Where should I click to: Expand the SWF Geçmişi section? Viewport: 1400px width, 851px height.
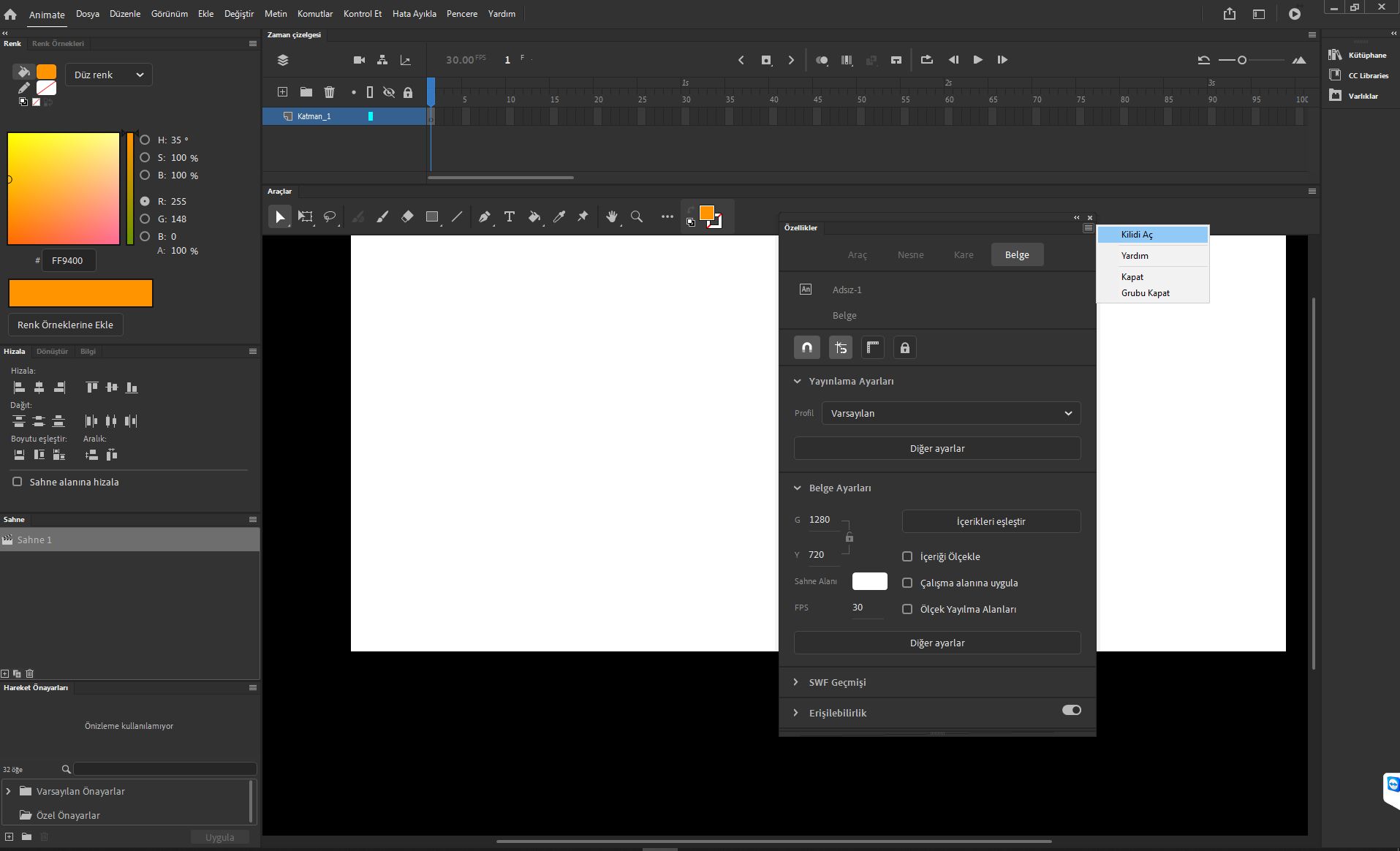coord(837,682)
